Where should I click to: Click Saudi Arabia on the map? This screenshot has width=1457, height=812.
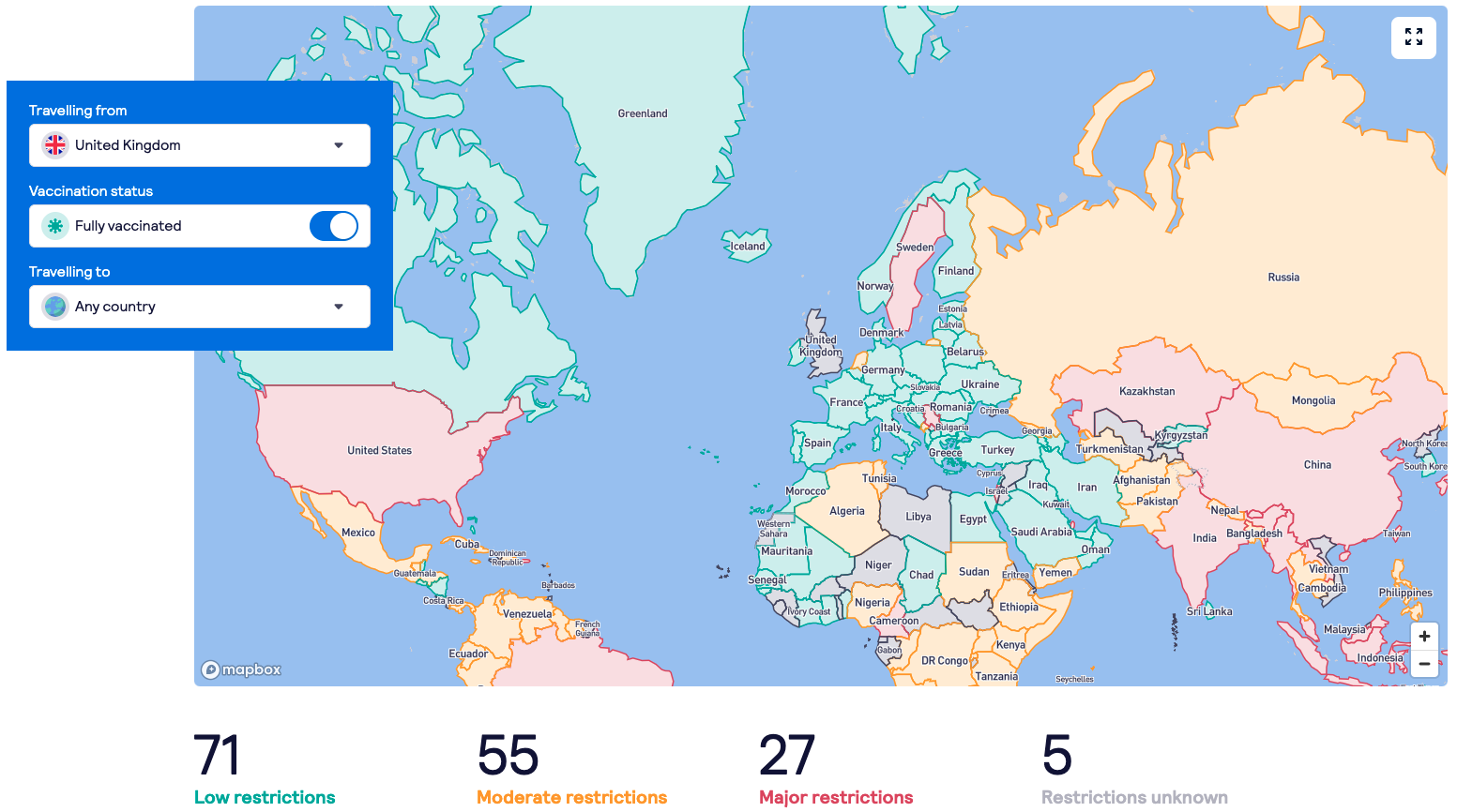click(x=1041, y=532)
